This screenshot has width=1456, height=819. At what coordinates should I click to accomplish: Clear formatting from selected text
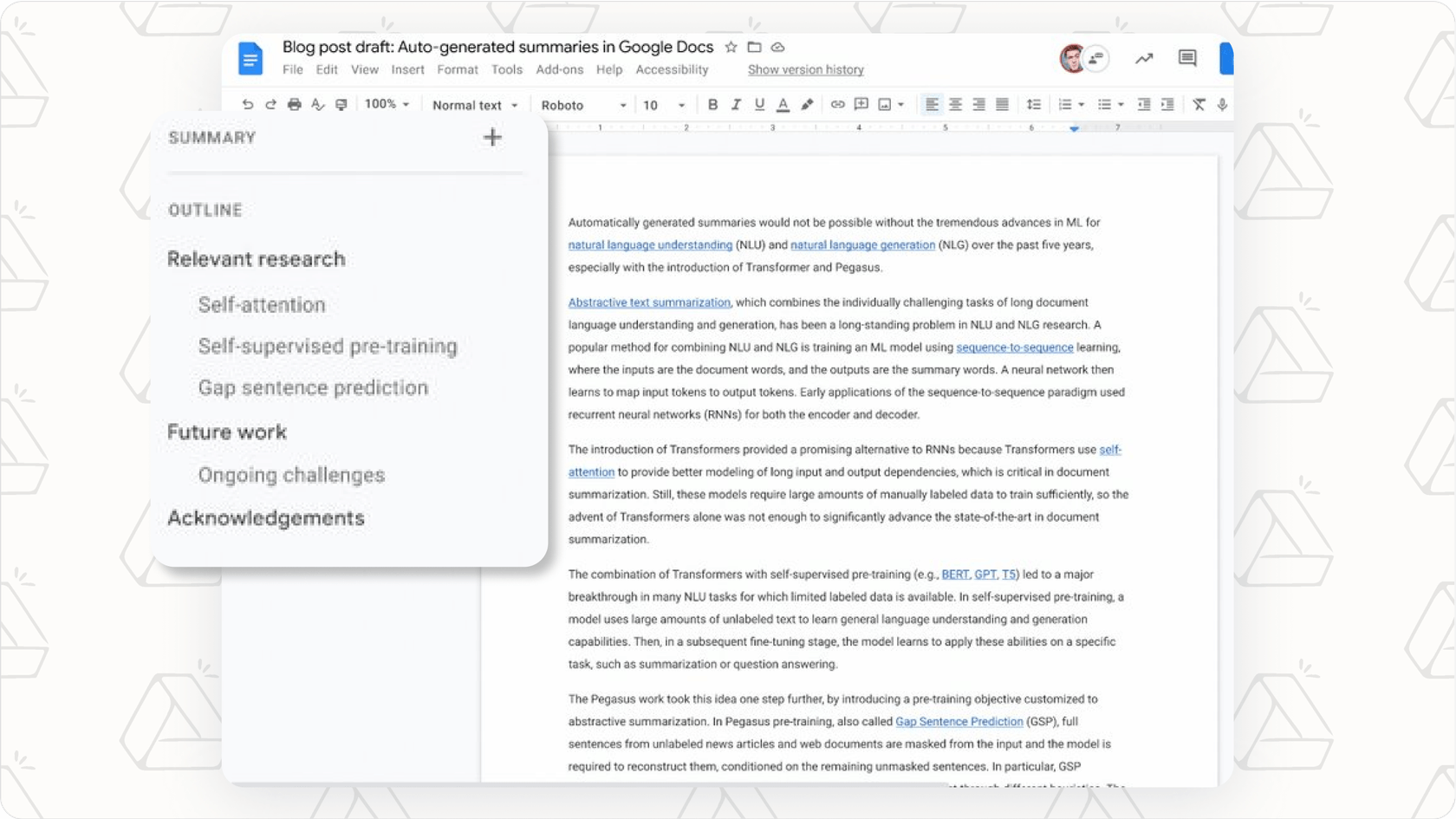tap(1199, 104)
